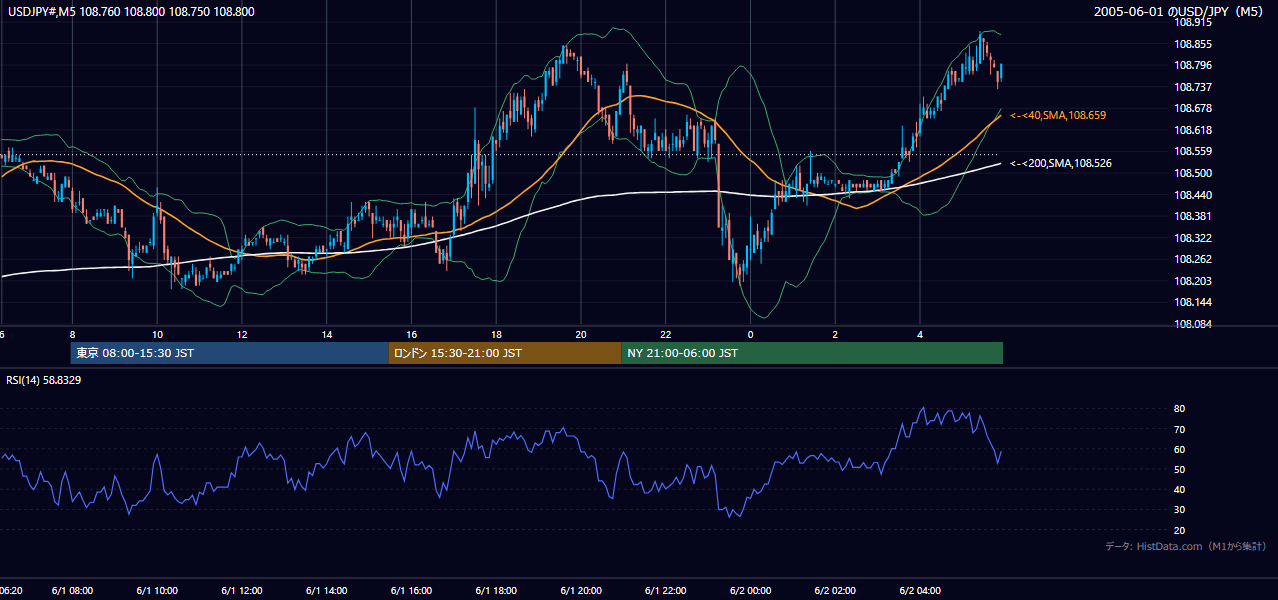
Task: Click the 6/2 00:00 bottom time label
Action: 751,591
